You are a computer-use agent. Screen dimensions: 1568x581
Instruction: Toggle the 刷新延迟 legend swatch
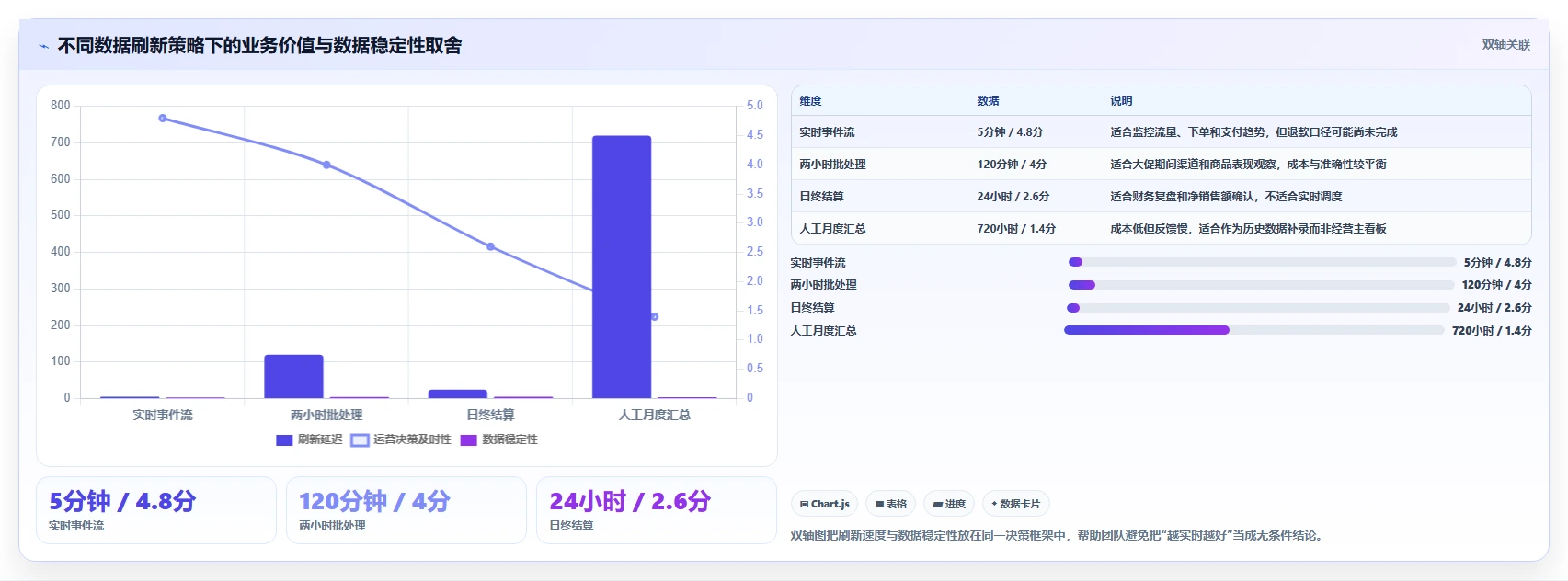284,440
